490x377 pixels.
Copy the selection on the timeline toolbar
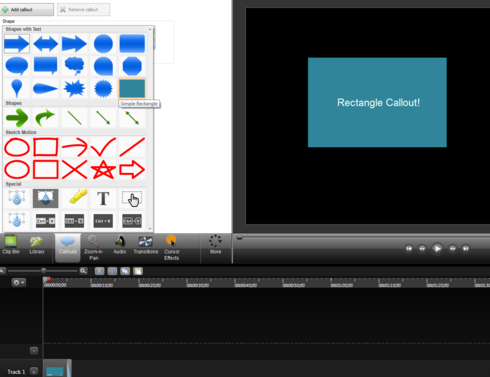click(x=125, y=271)
